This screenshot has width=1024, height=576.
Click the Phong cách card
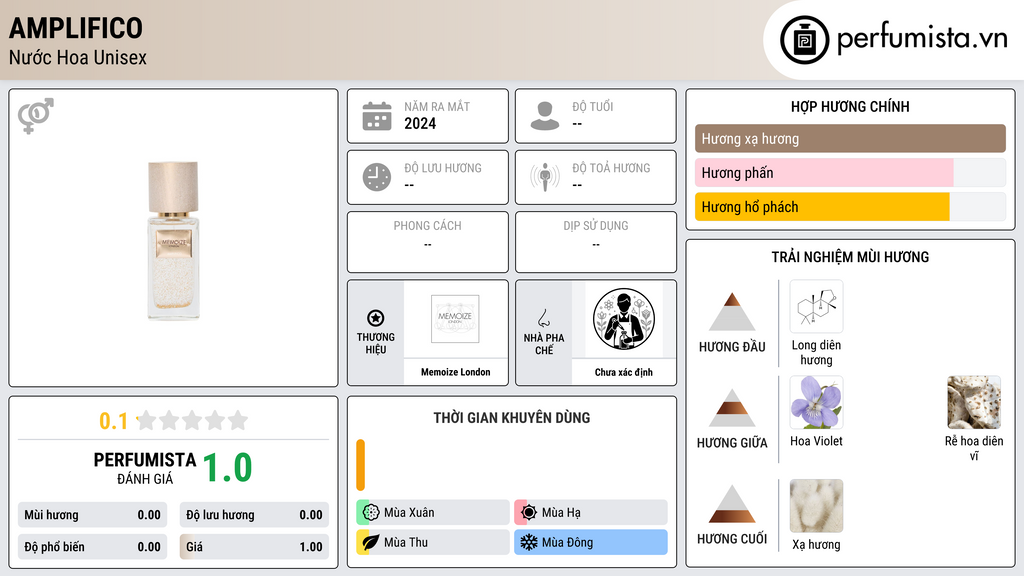pos(428,242)
